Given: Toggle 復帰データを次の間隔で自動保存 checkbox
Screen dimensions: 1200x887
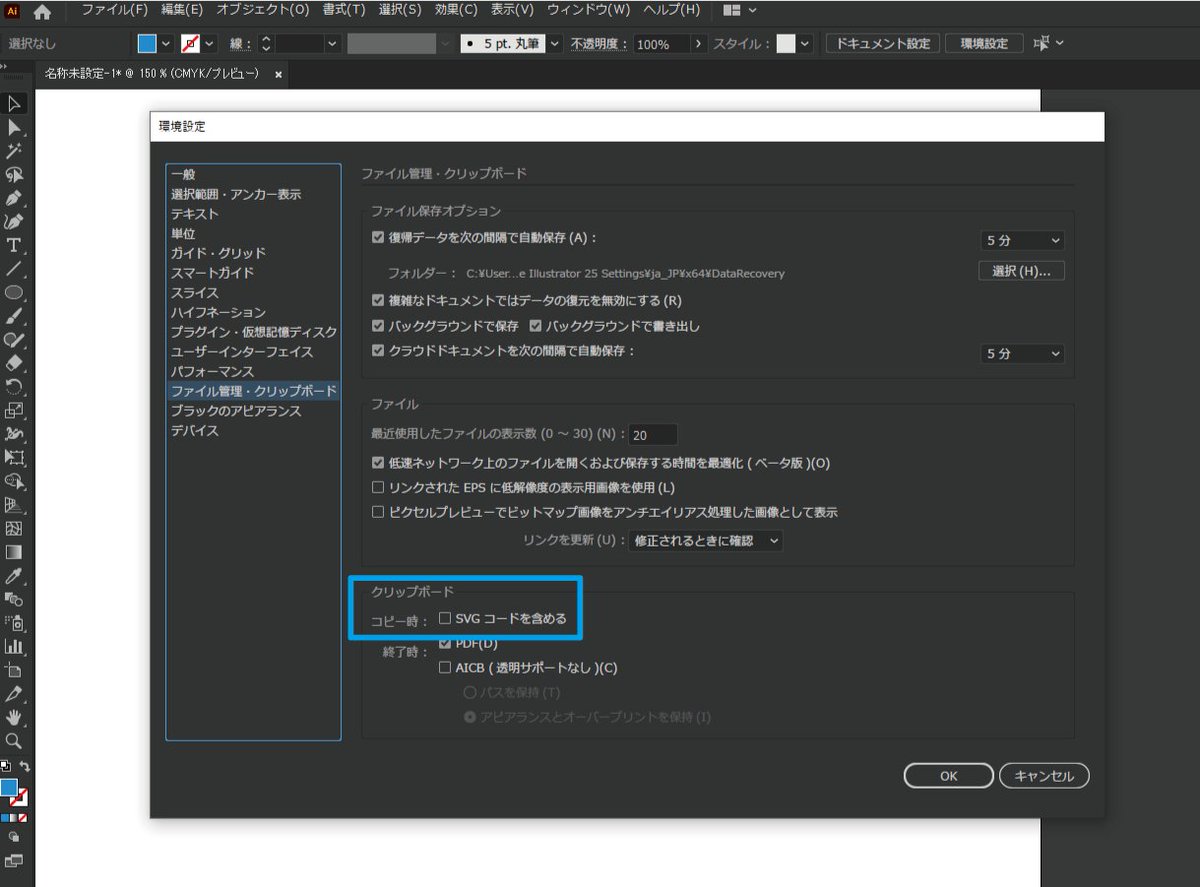Looking at the screenshot, I should (378, 238).
